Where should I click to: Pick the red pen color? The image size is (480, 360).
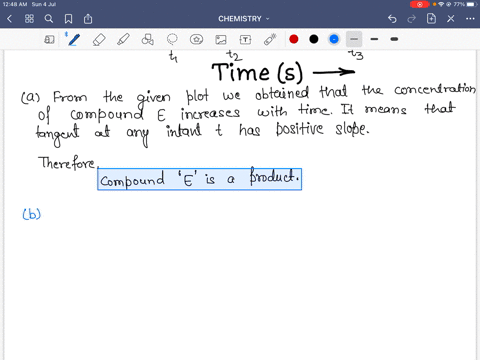294,39
